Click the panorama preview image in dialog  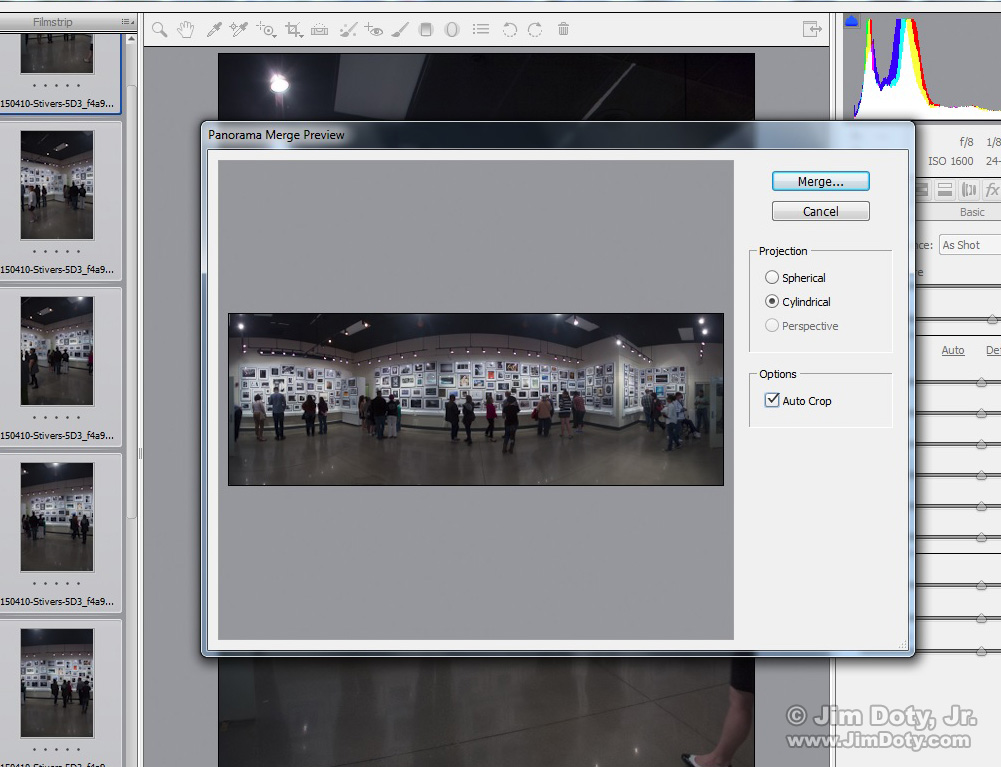[476, 399]
